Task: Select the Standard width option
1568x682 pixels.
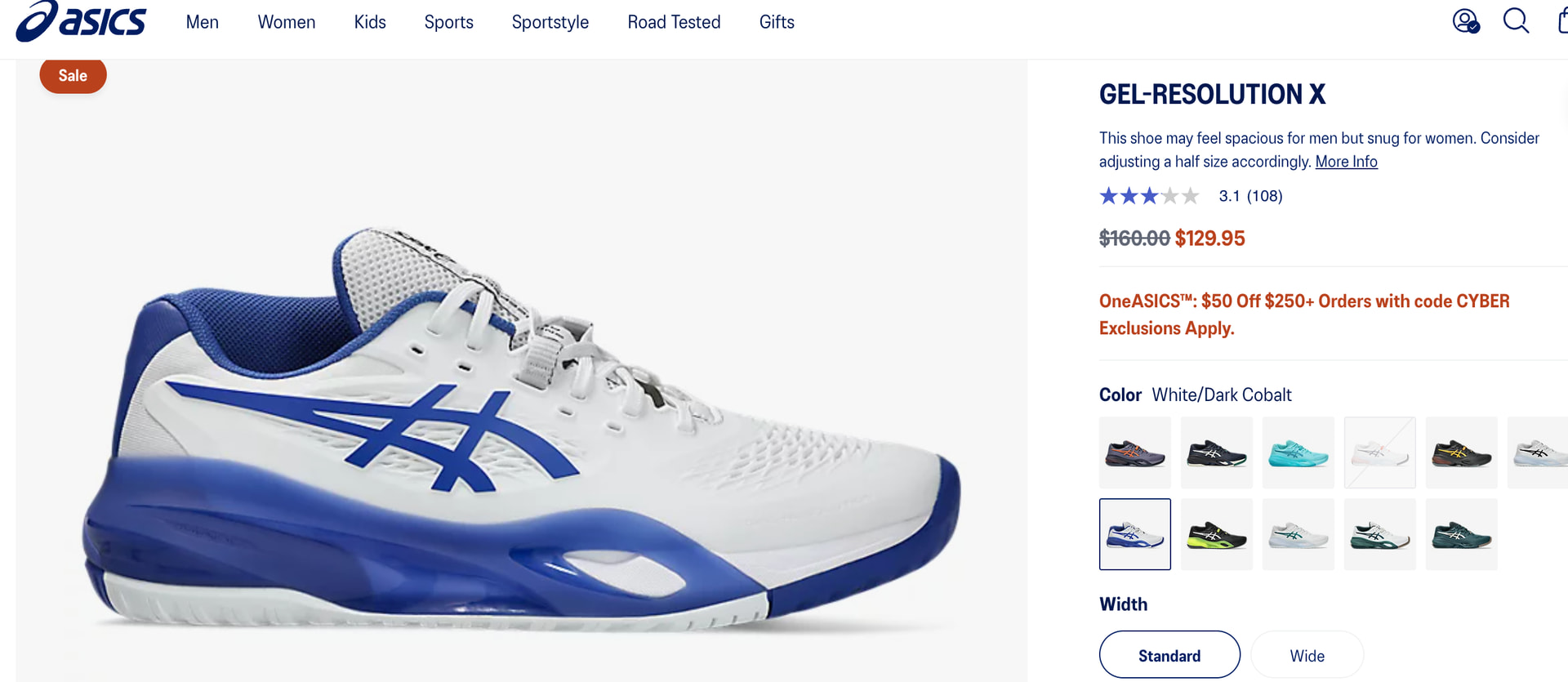Action: pos(1169,654)
